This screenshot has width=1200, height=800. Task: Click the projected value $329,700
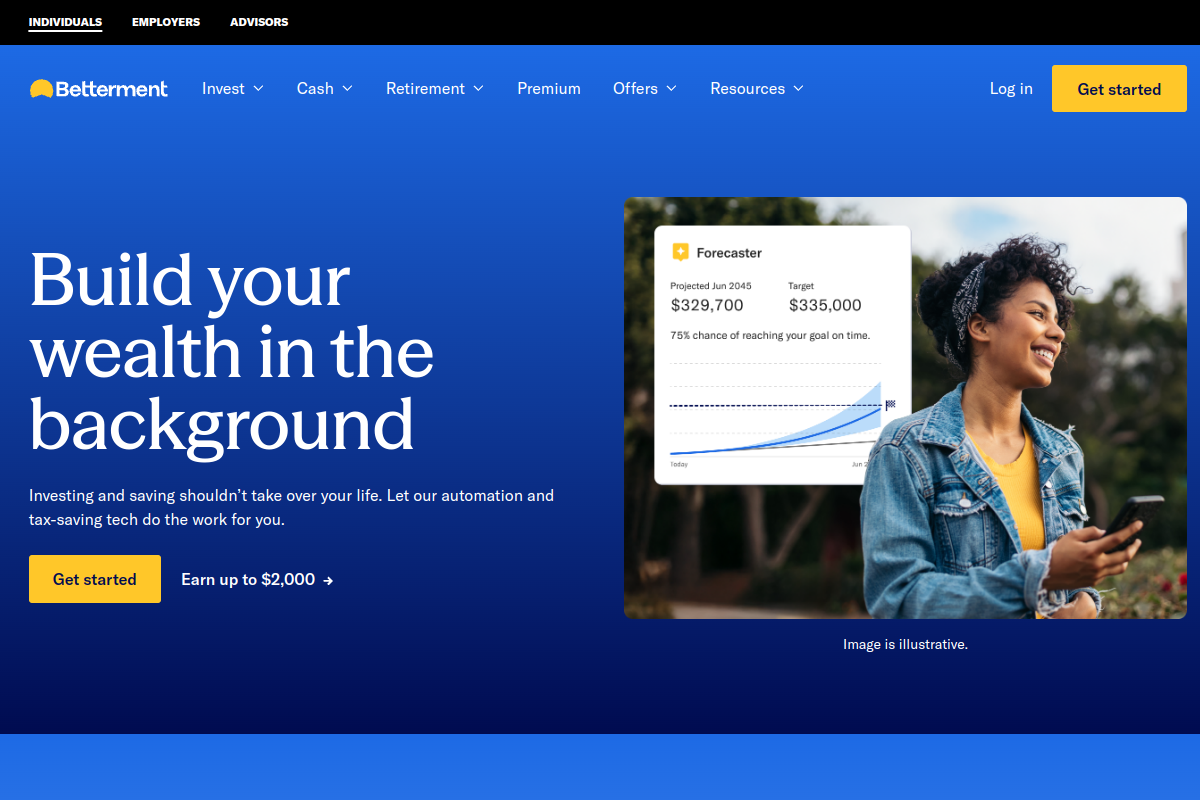click(707, 305)
